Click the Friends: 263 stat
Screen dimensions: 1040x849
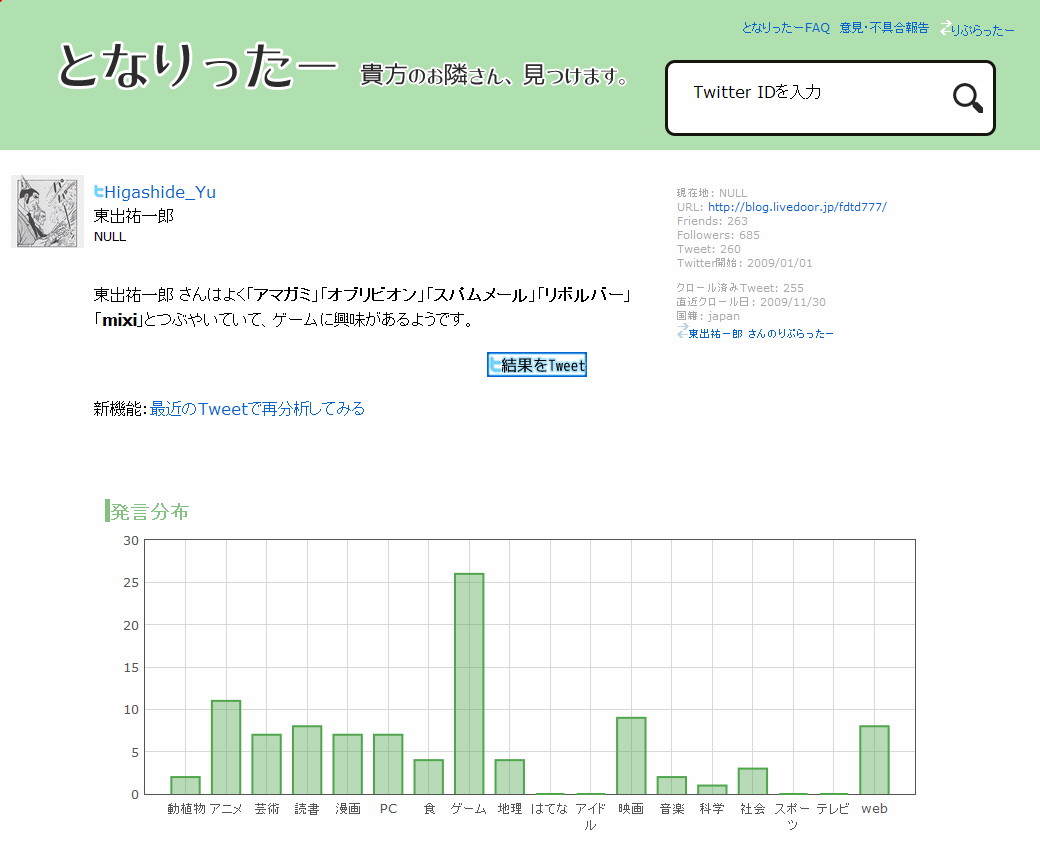tap(712, 221)
